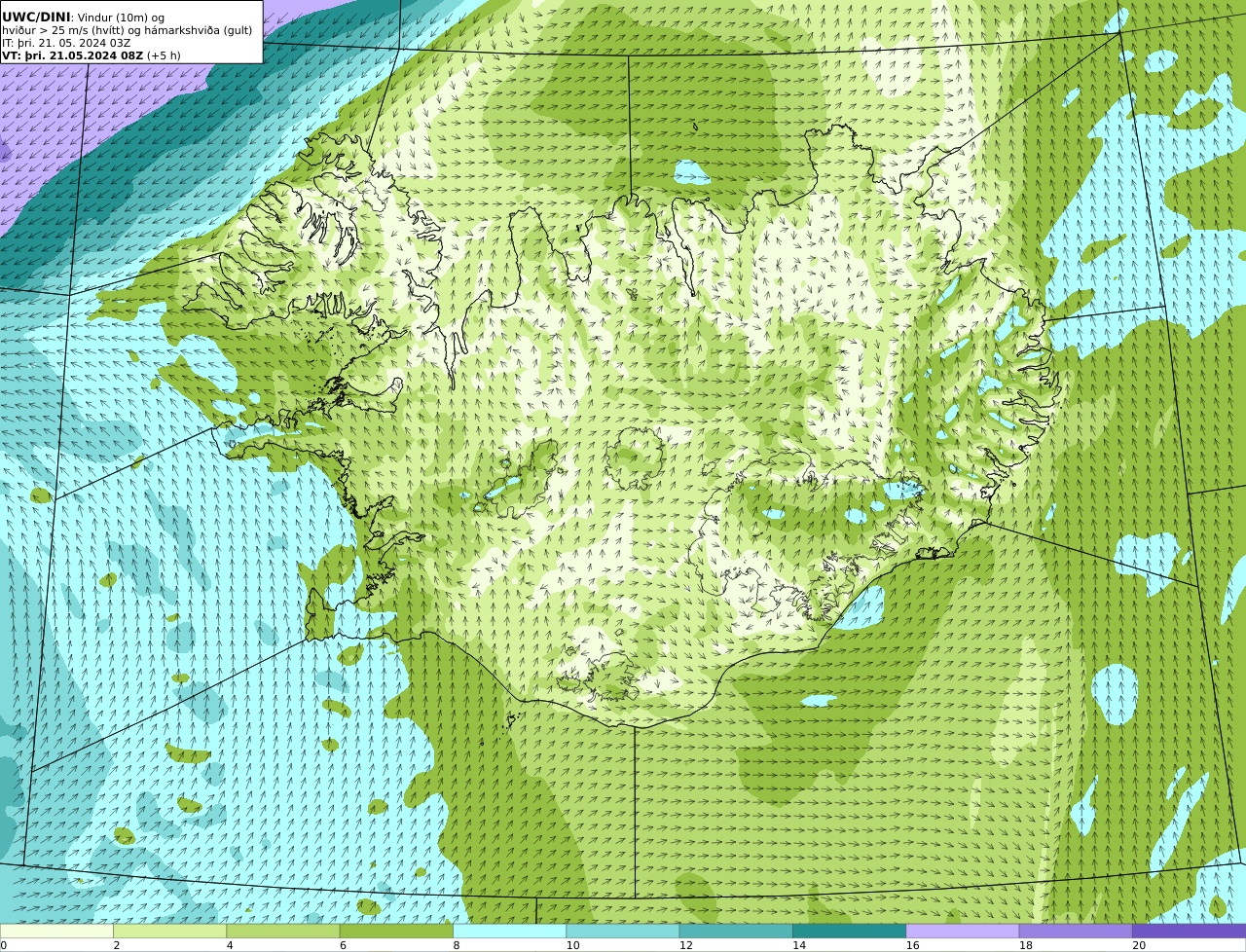Click the scale label "10"
1246x952 pixels.
[572, 945]
